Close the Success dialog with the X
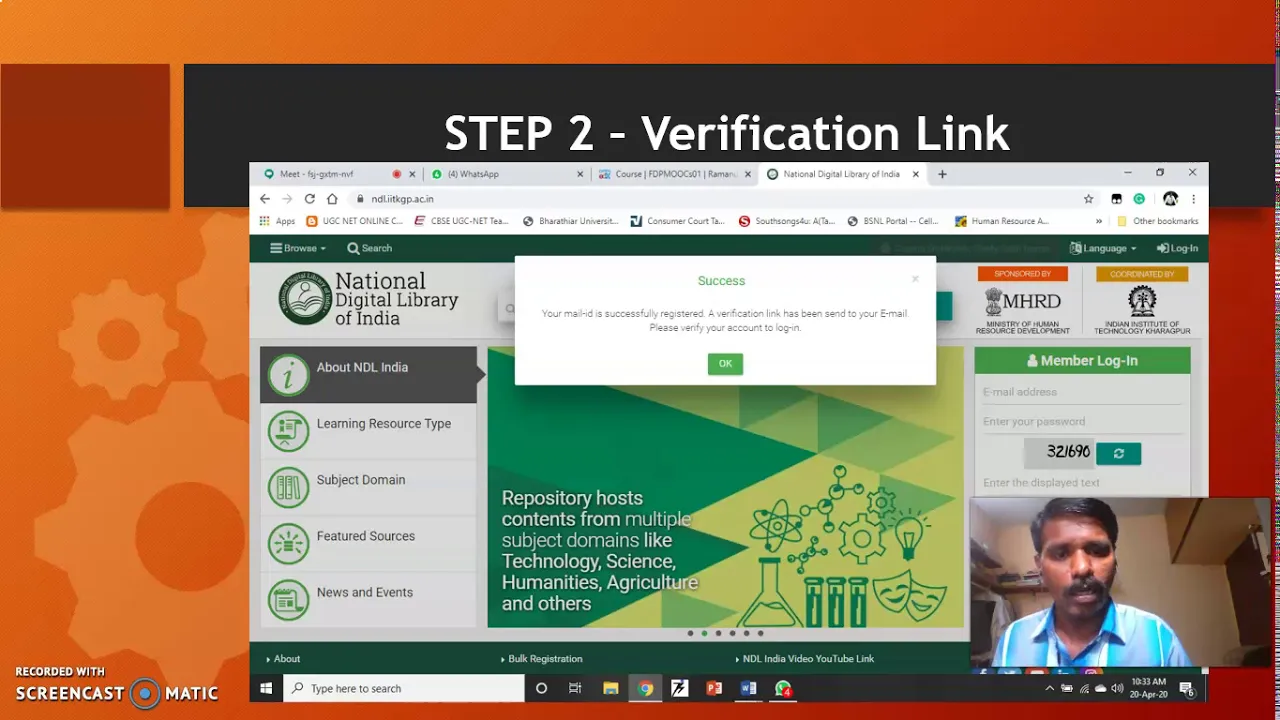 (915, 279)
